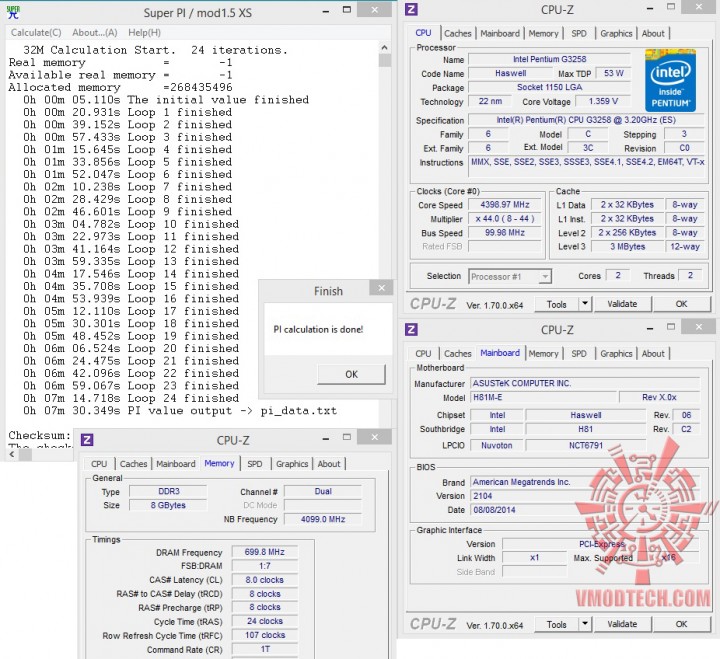Viewport: 720px width, 659px height.
Task: Click the BIOS version 2104 field
Action: tap(585, 496)
